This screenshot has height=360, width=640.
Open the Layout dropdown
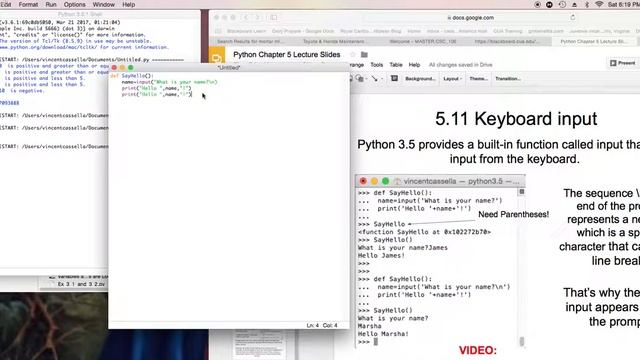point(452,78)
